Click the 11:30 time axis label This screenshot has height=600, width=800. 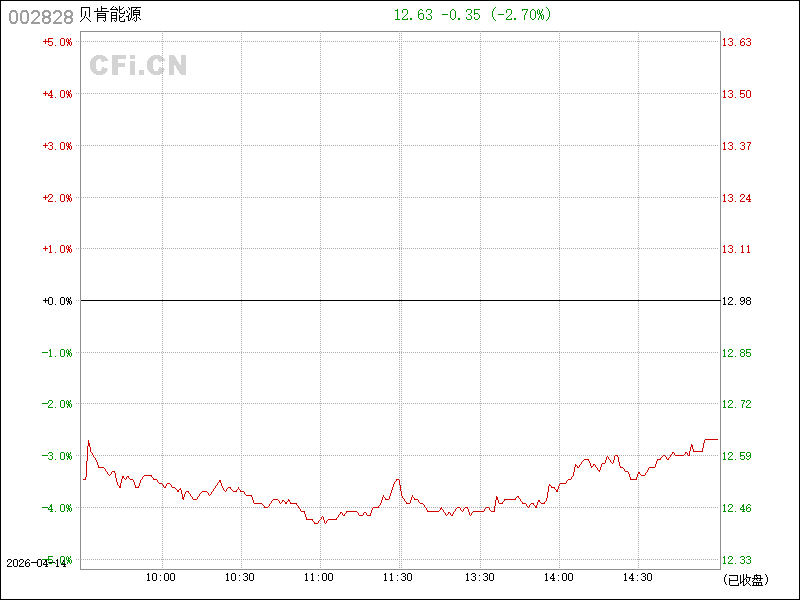tap(399, 577)
